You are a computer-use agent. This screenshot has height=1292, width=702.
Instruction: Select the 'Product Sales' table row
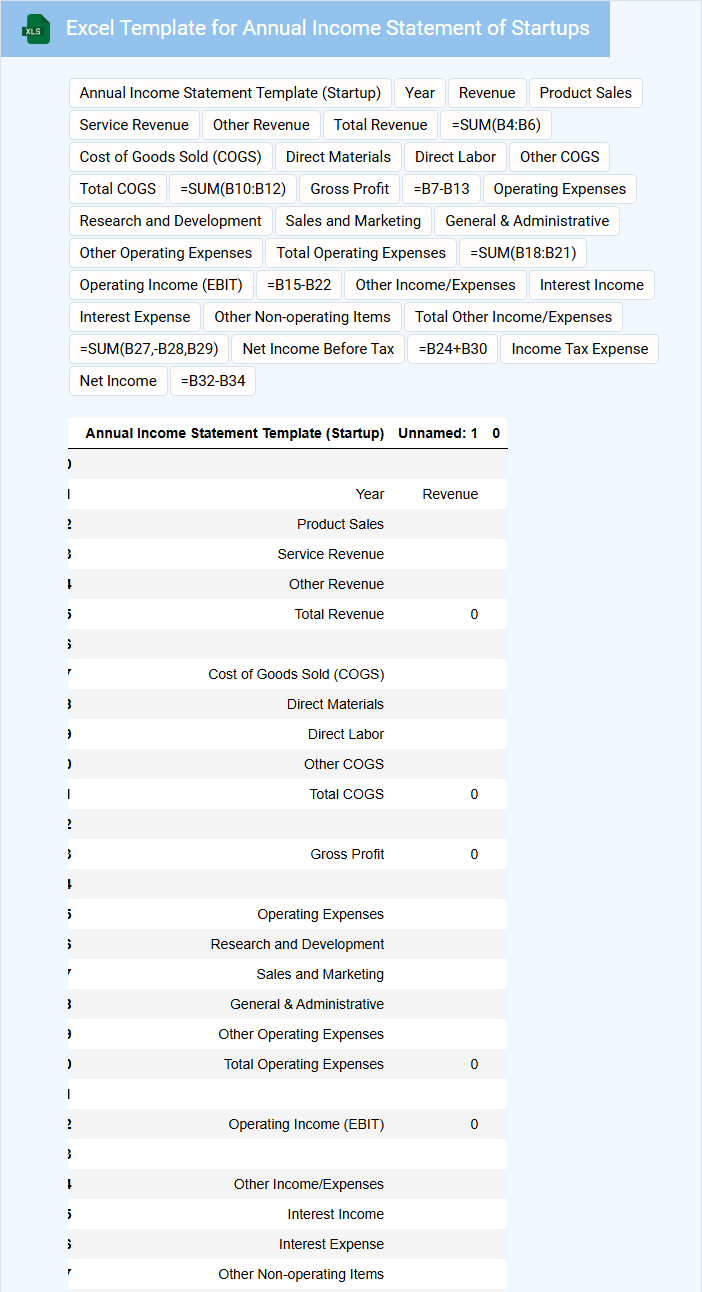[x=288, y=524]
